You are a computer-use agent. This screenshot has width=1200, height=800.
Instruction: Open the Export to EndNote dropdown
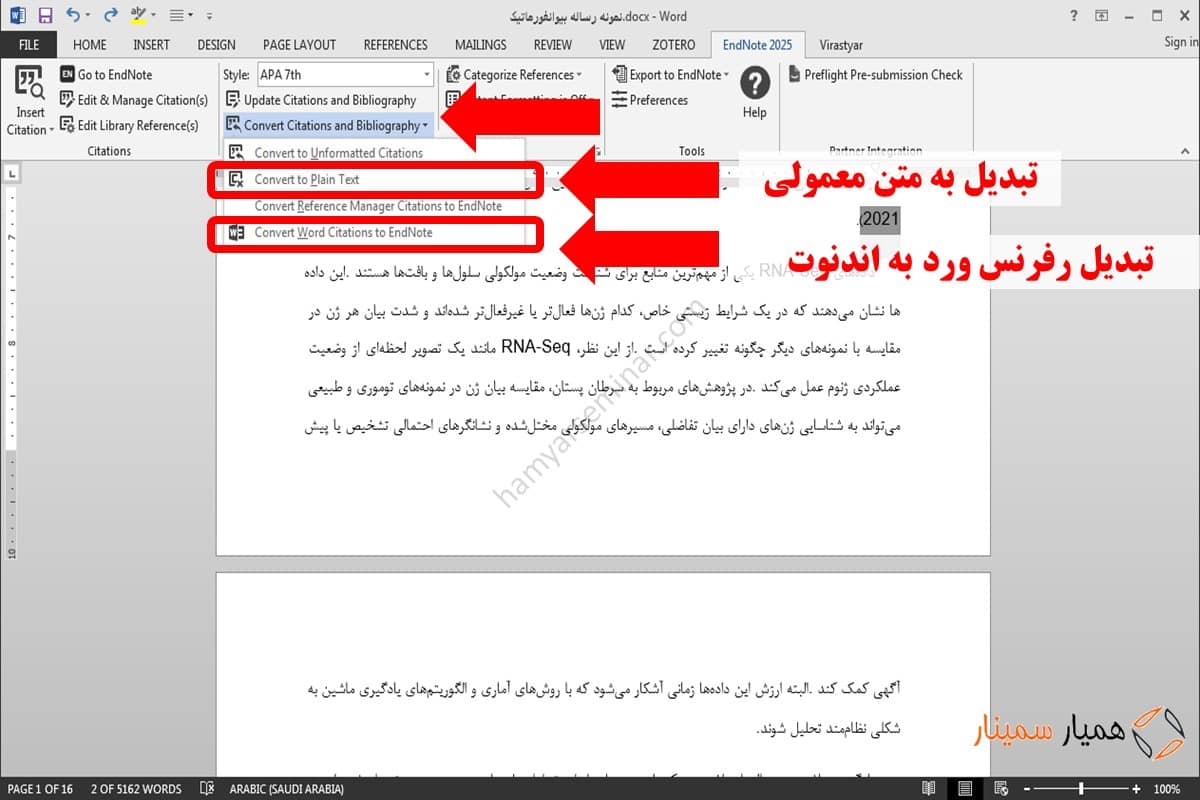pos(670,75)
